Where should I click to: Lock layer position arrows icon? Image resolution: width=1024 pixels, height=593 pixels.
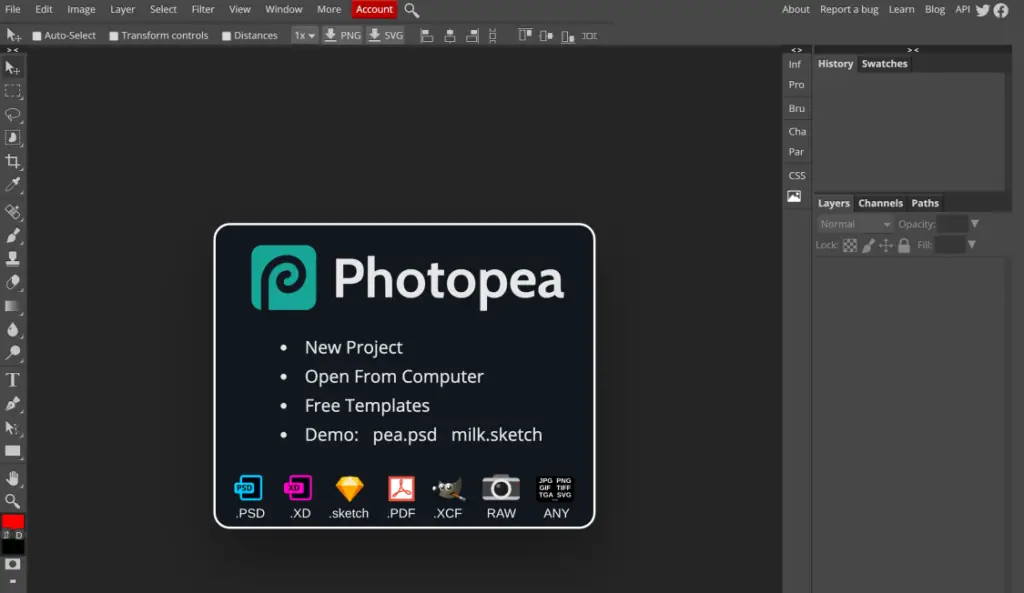tap(886, 246)
